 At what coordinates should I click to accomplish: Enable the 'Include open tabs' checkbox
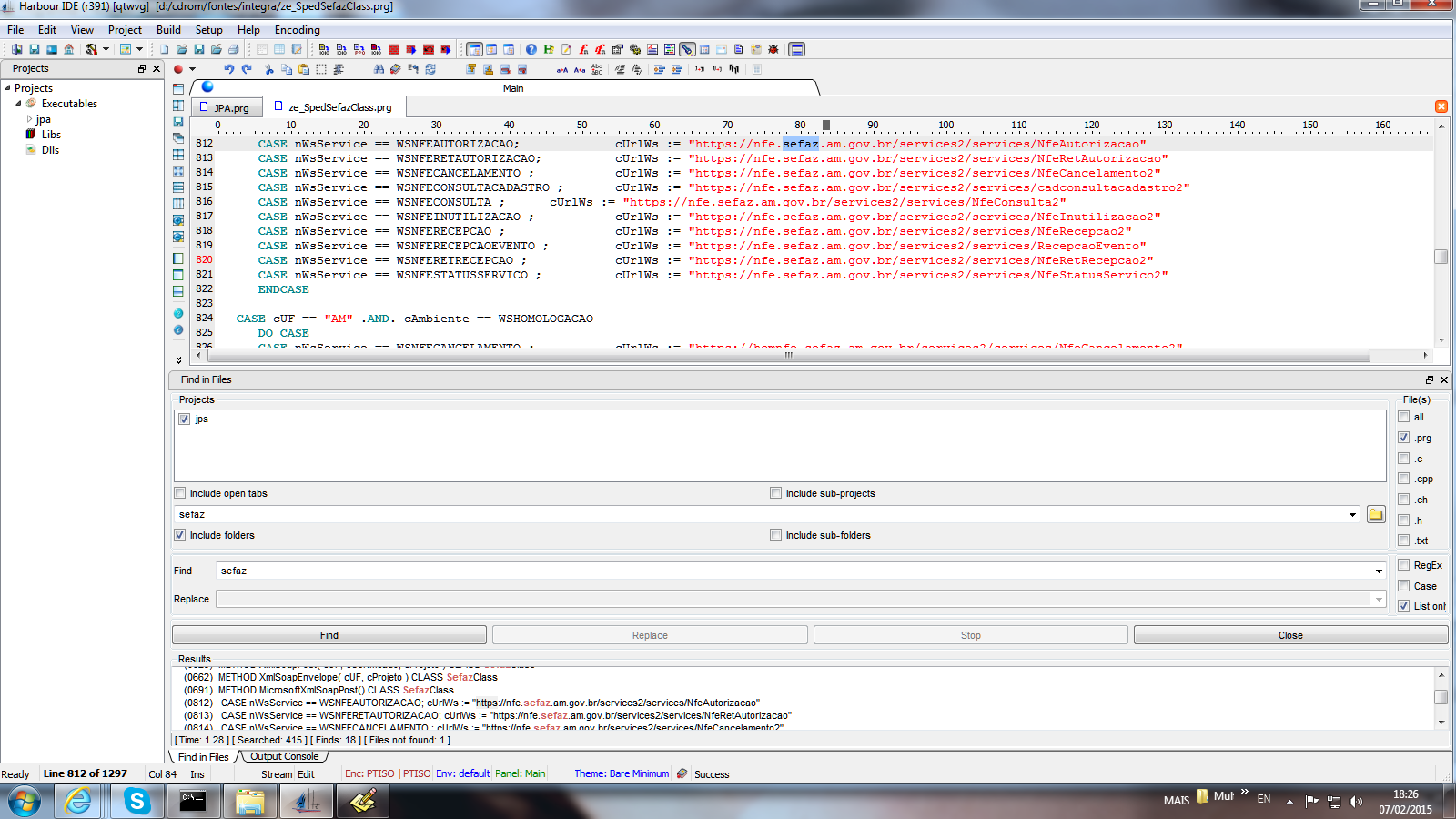click(180, 493)
